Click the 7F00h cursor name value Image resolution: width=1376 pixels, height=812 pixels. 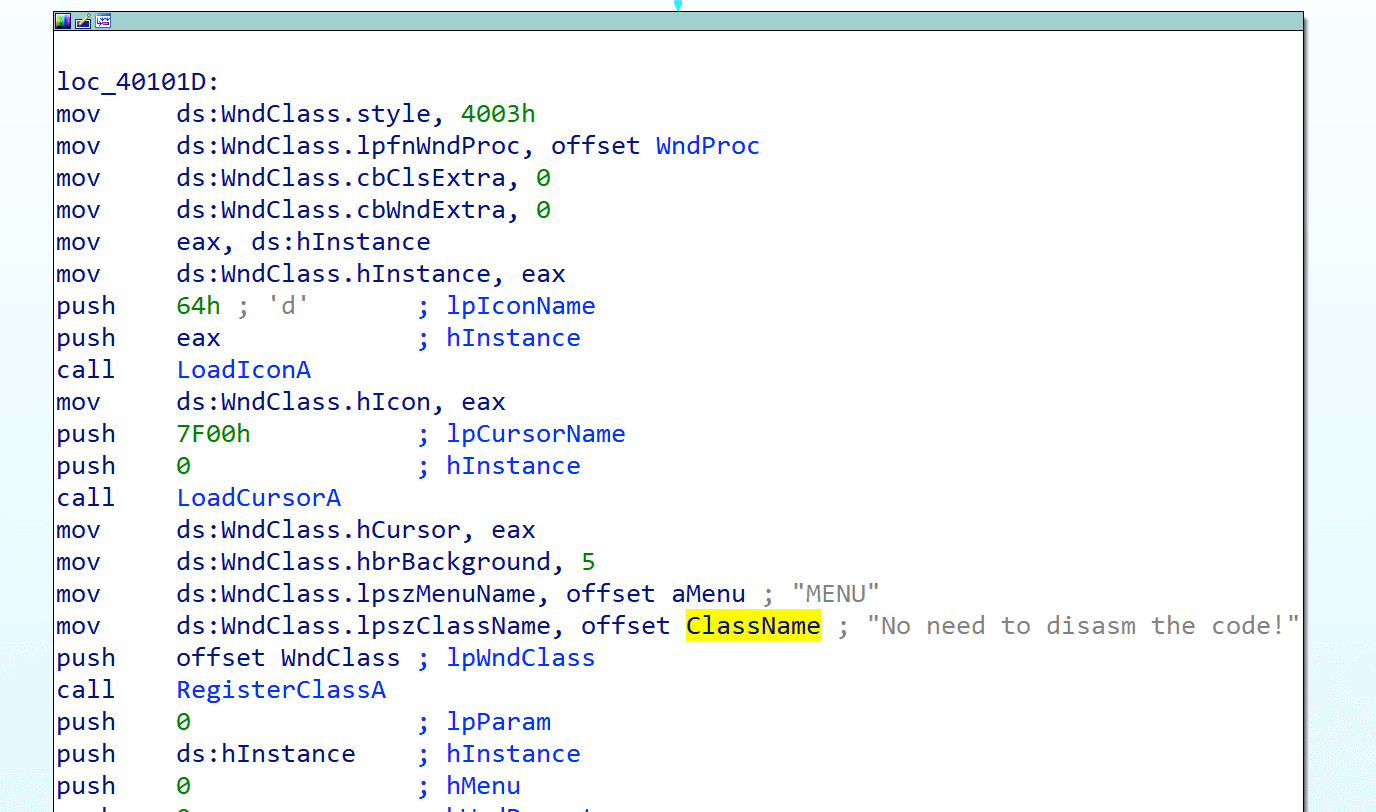click(x=214, y=434)
